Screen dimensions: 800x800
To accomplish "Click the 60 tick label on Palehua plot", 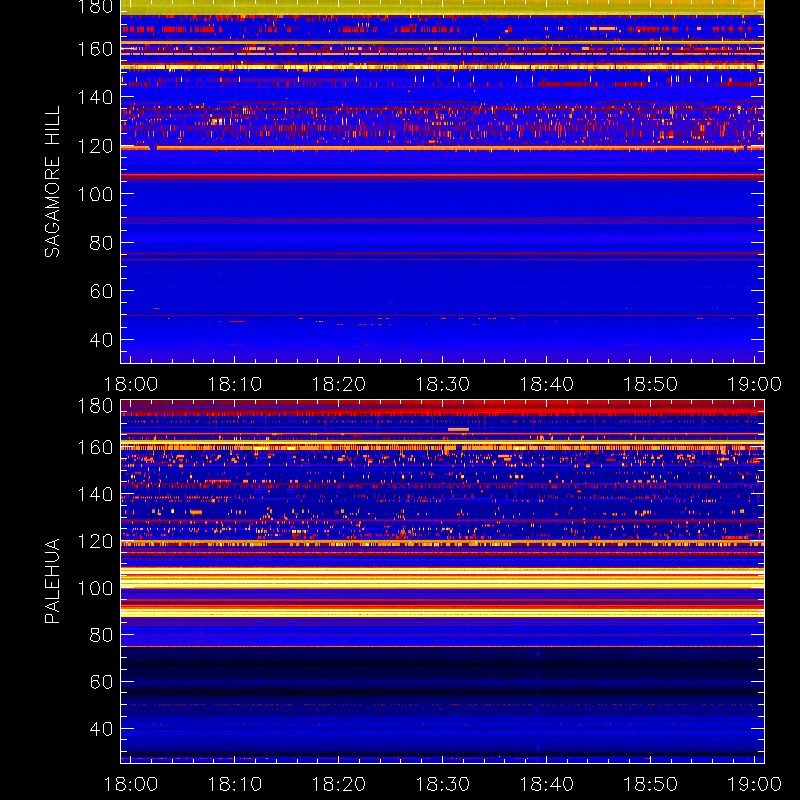I will (x=101, y=682).
